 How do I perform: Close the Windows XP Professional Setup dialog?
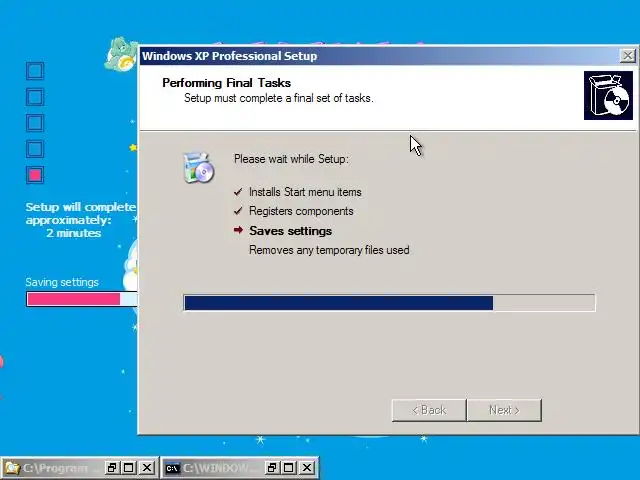pyautogui.click(x=628, y=56)
